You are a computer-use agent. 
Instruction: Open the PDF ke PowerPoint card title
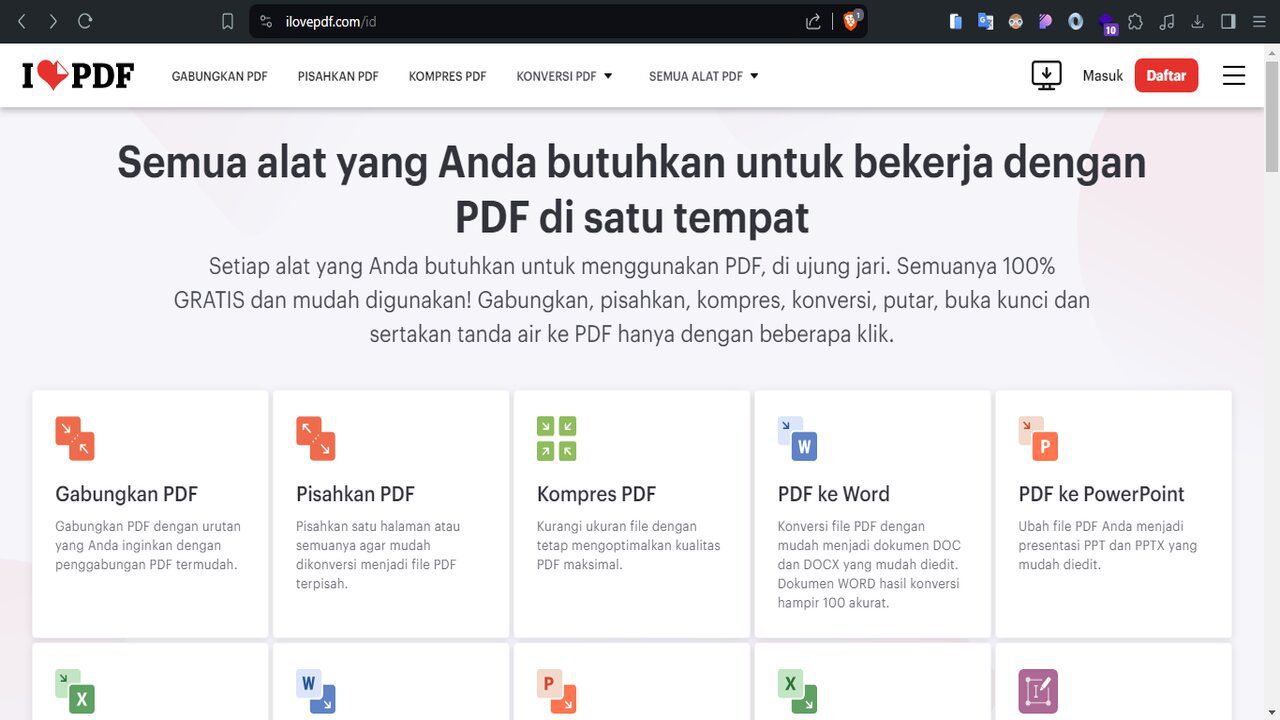point(1102,494)
